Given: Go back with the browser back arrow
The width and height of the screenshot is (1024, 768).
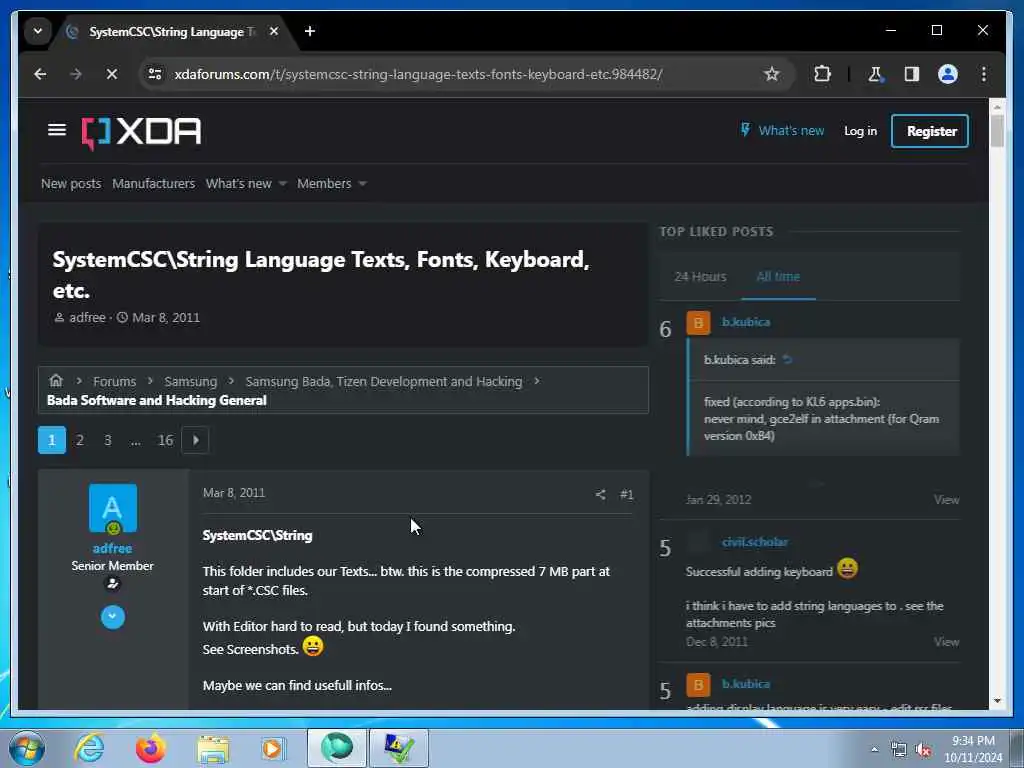Looking at the screenshot, I should pos(40,74).
